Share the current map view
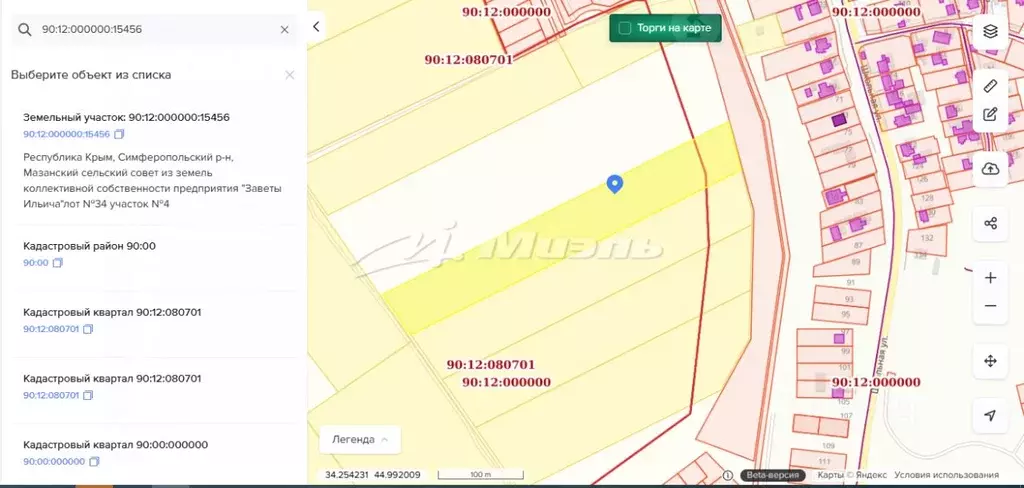Screen dimensions: 1024x488 pyautogui.click(x=990, y=223)
